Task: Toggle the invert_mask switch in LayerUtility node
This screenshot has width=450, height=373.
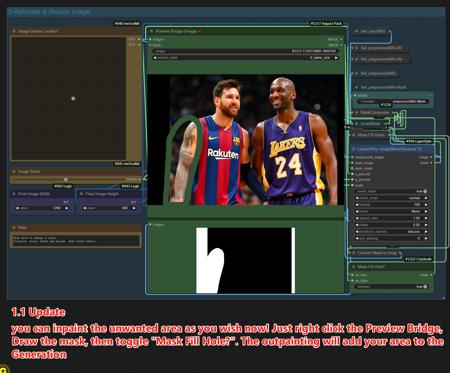Action: point(425,191)
